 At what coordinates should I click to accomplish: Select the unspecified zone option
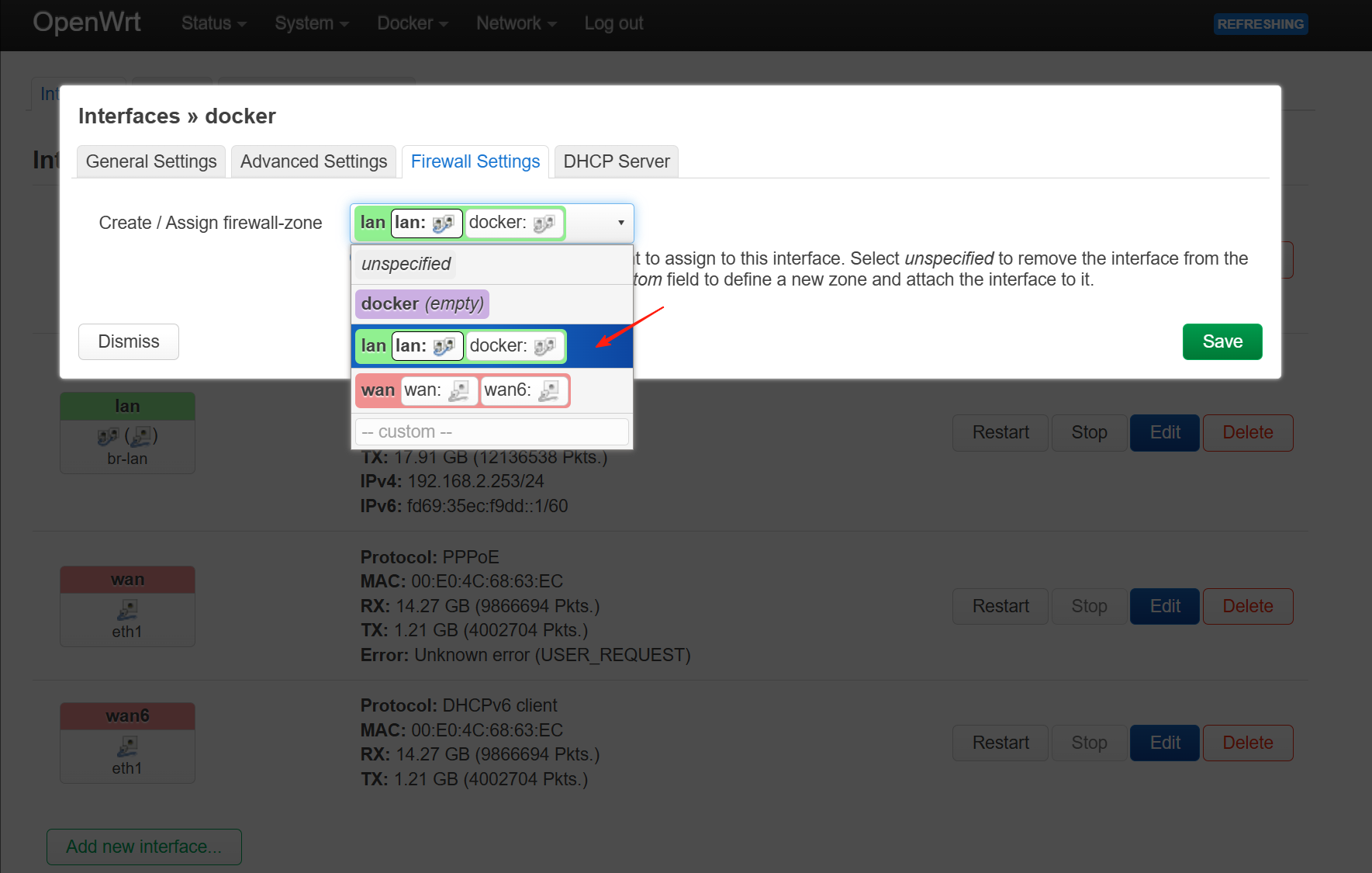point(406,264)
